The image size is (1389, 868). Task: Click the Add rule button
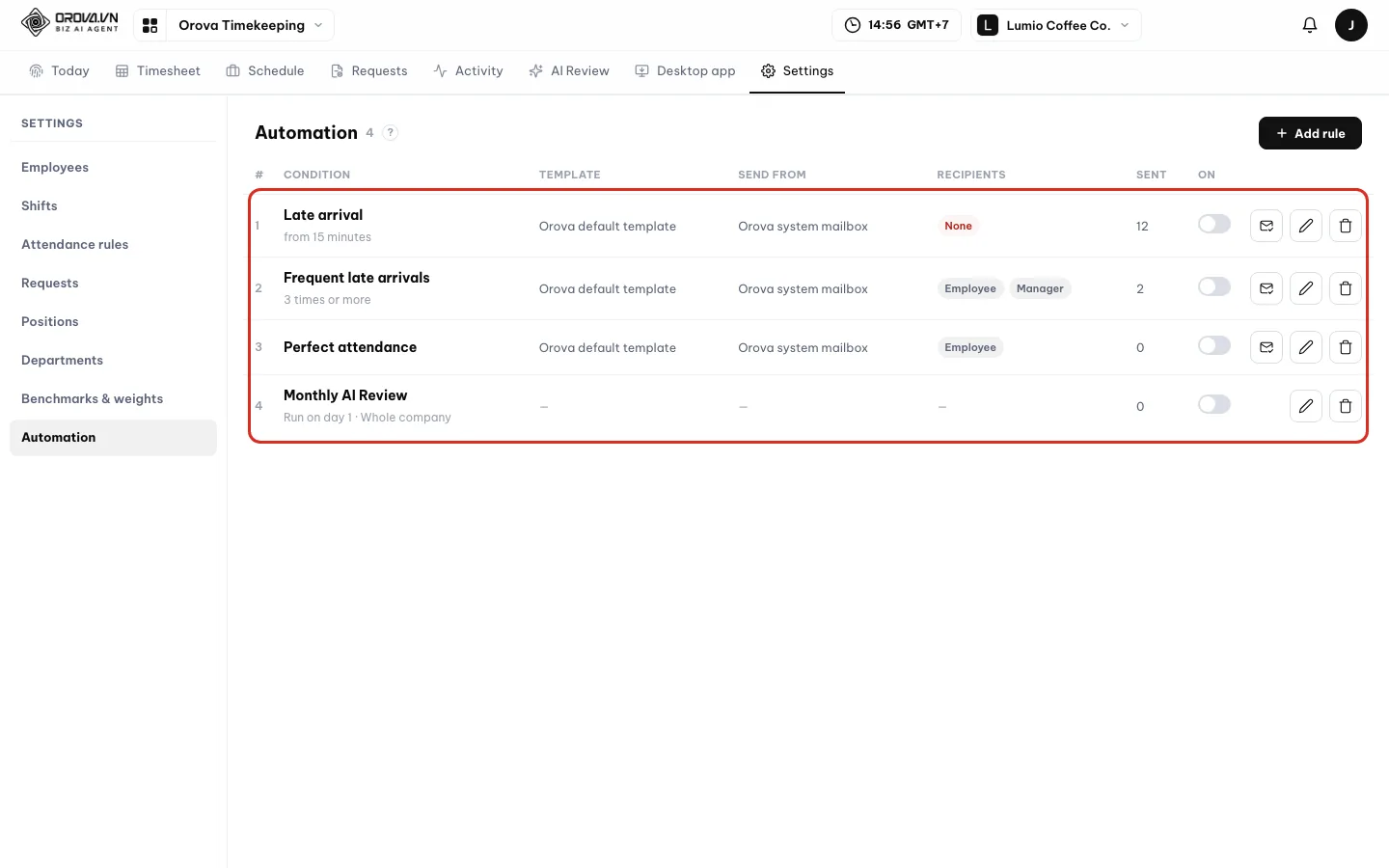[1310, 133]
